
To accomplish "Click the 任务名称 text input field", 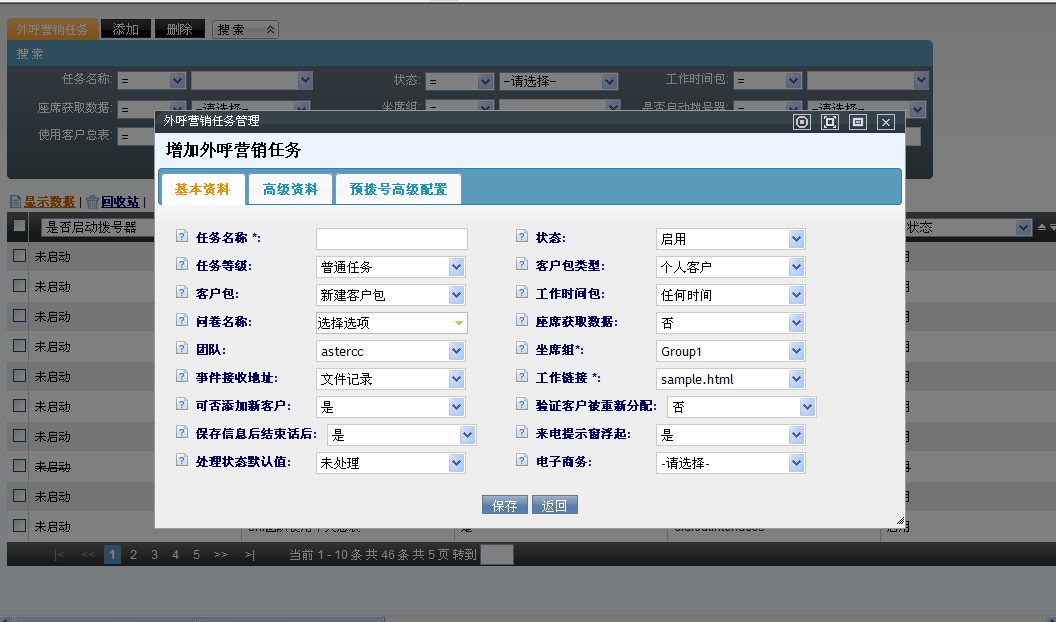I will pyautogui.click(x=391, y=239).
